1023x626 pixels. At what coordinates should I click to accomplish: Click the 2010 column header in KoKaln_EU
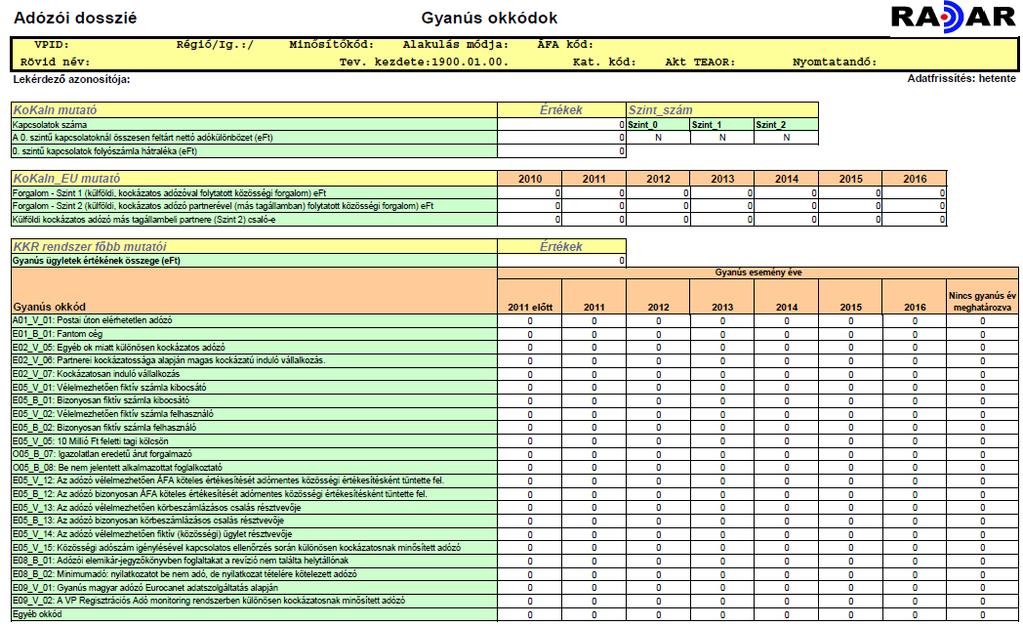(530, 178)
